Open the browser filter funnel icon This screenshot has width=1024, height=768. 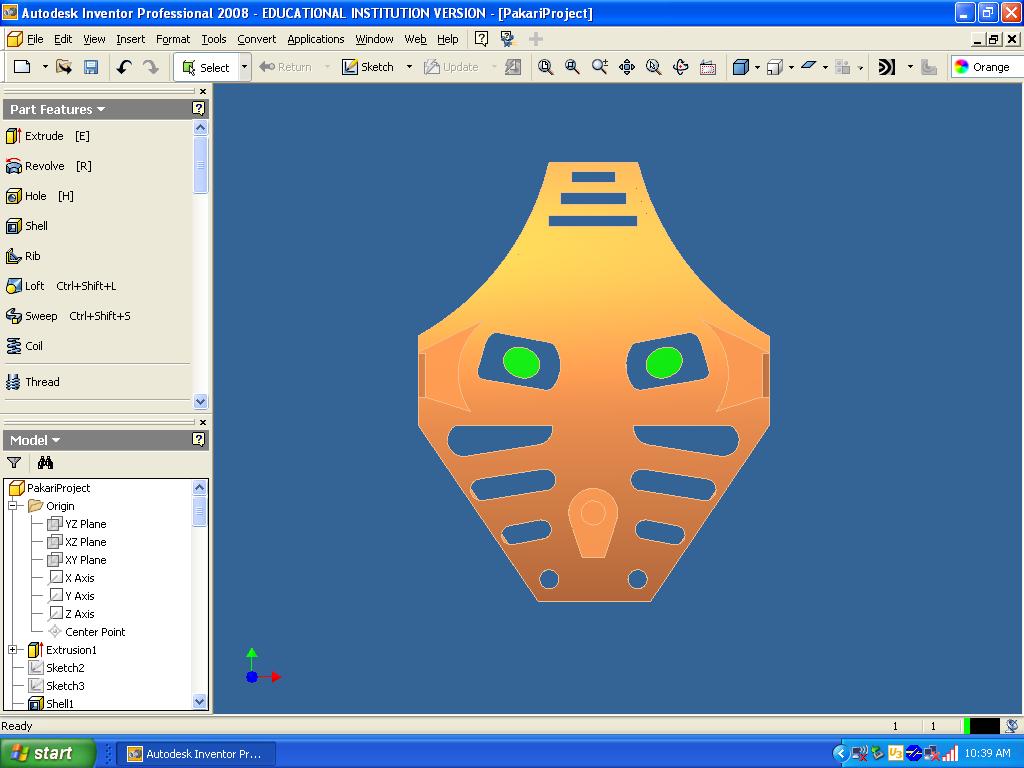14,463
